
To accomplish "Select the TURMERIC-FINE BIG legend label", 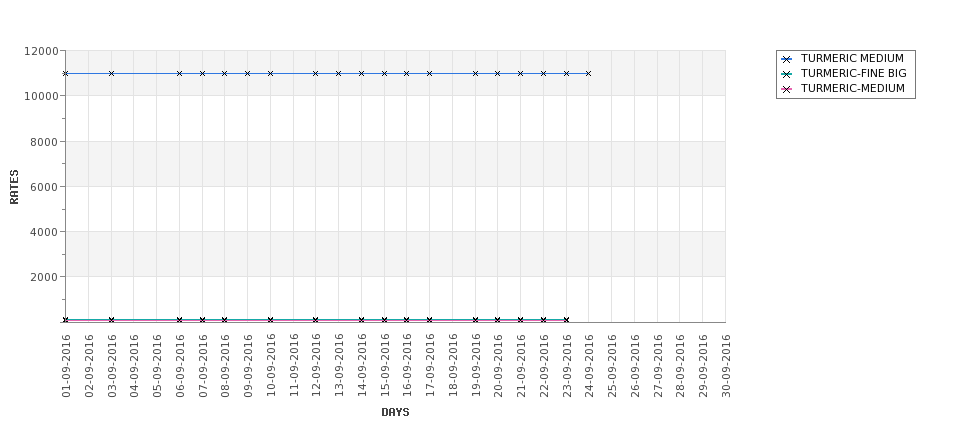I will (x=853, y=74).
